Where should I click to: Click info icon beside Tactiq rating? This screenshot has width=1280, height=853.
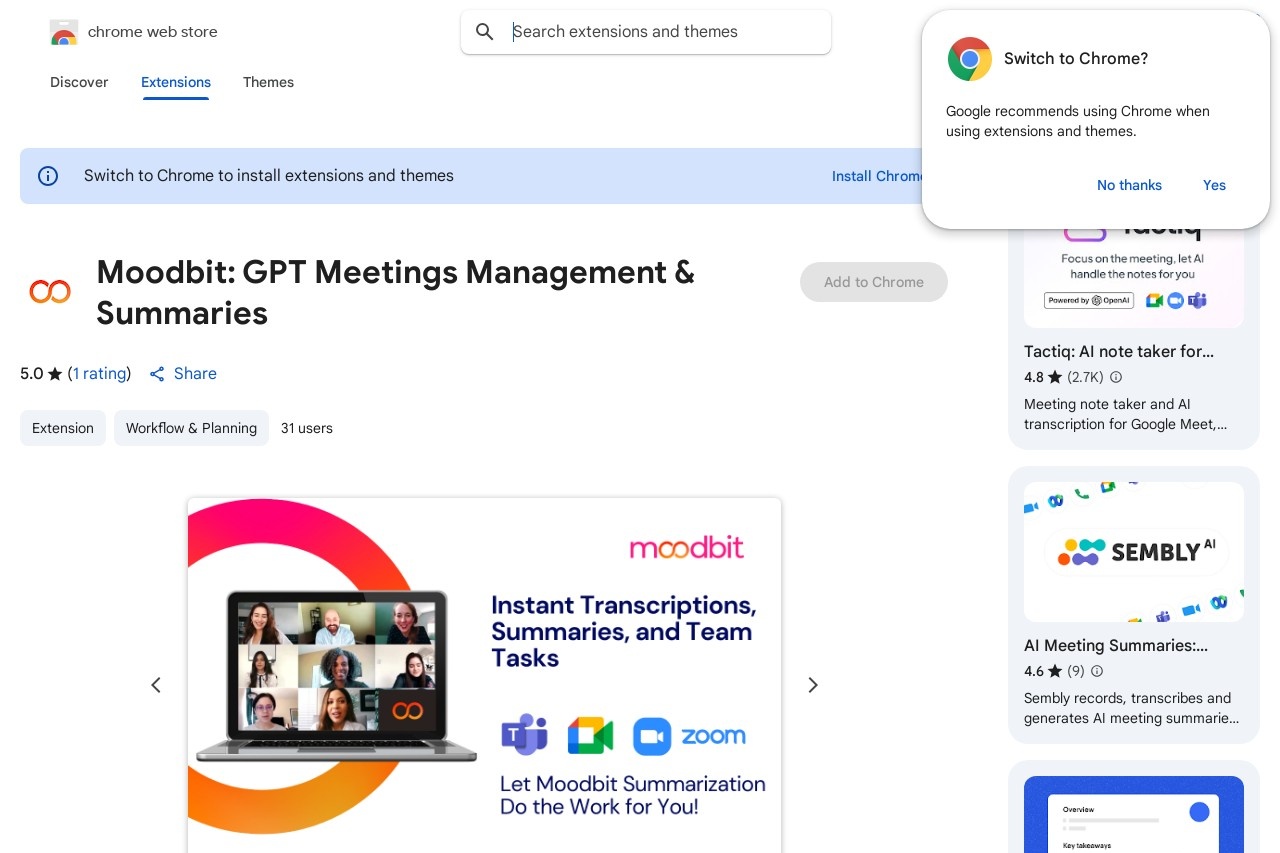1116,378
